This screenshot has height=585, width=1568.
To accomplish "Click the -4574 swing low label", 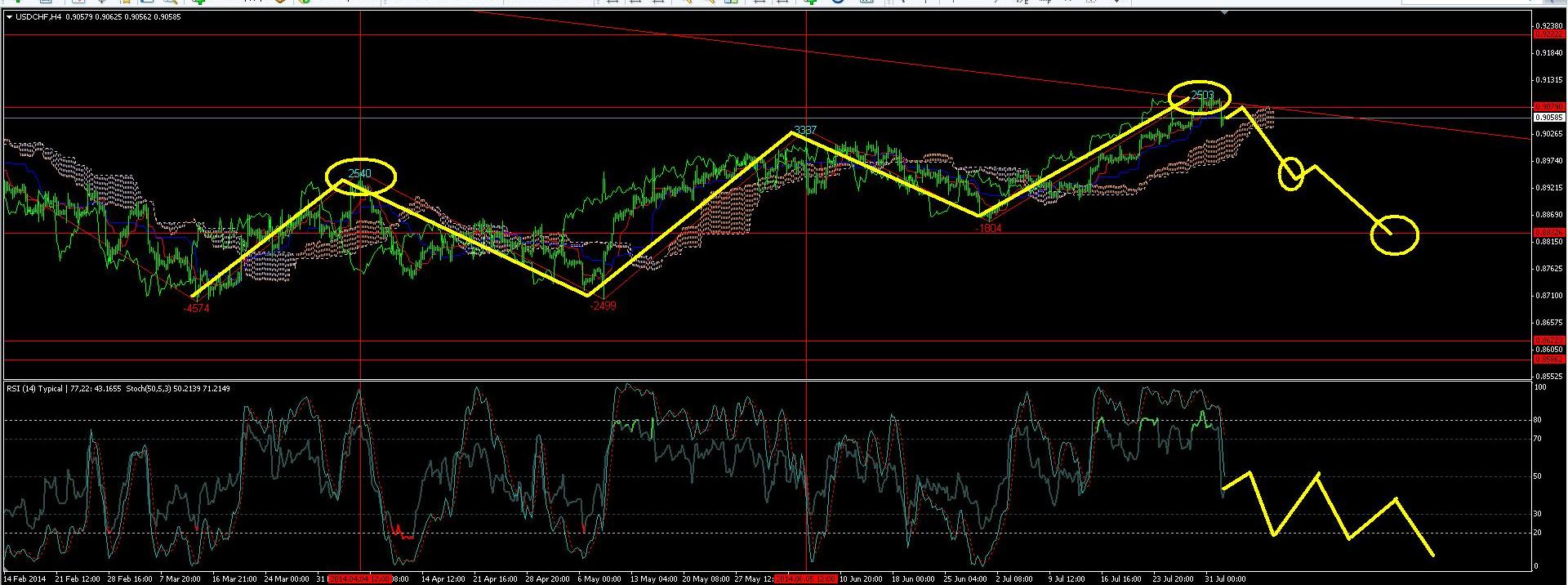I will pos(197,308).
